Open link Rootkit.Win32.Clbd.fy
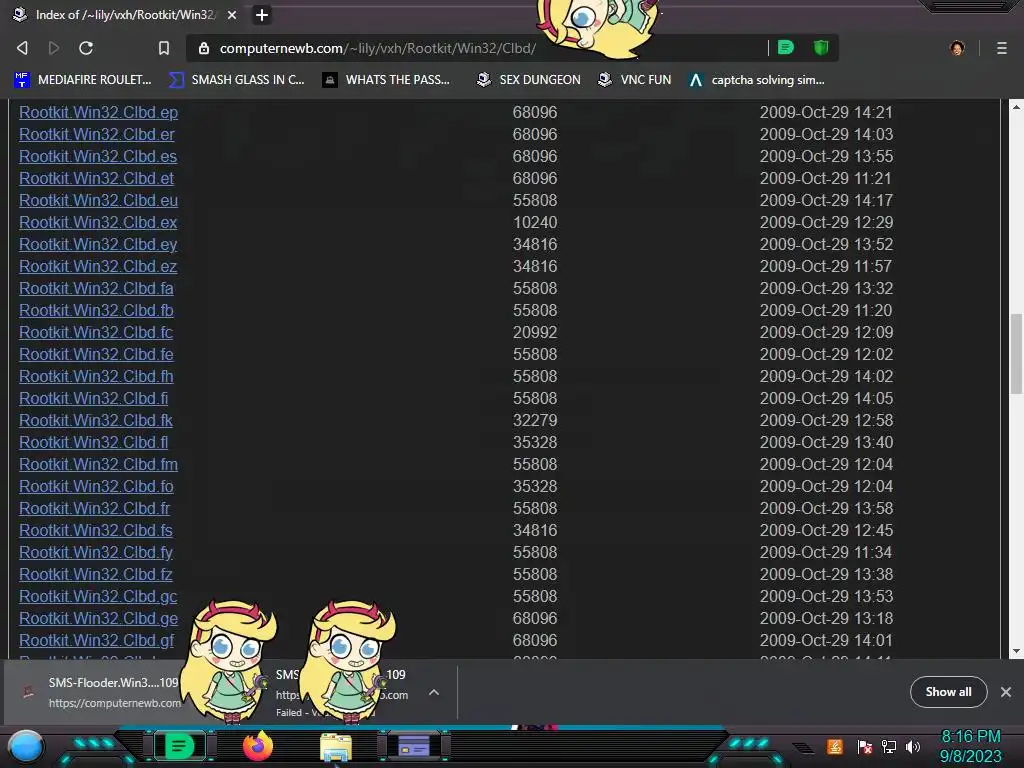Viewport: 1024px width, 768px height. pos(96,552)
